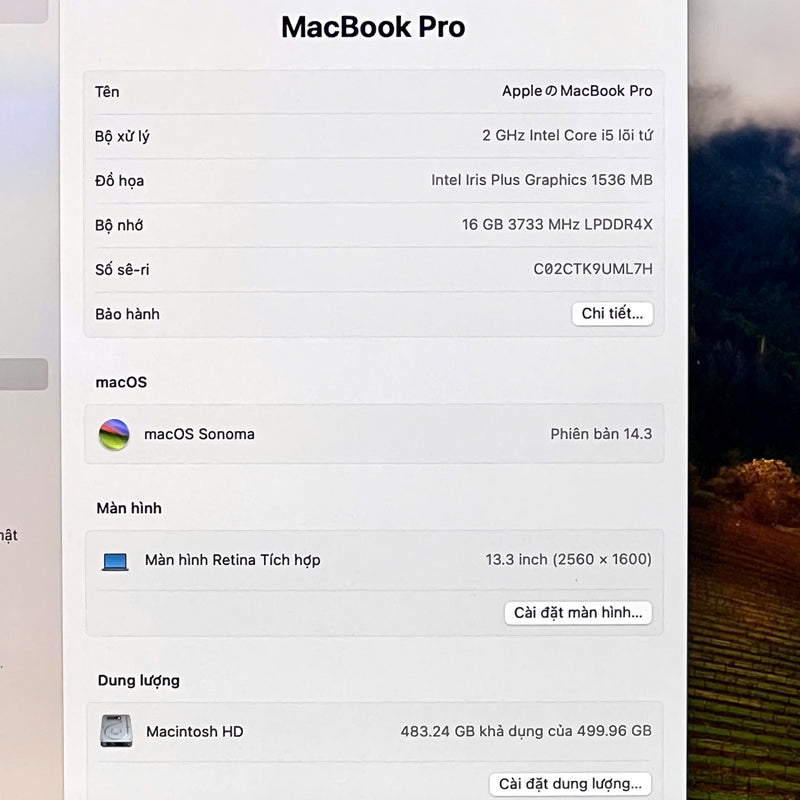Screen dimensions: 800x800
Task: Open Cài đặt màn hình display settings
Action: point(578,613)
